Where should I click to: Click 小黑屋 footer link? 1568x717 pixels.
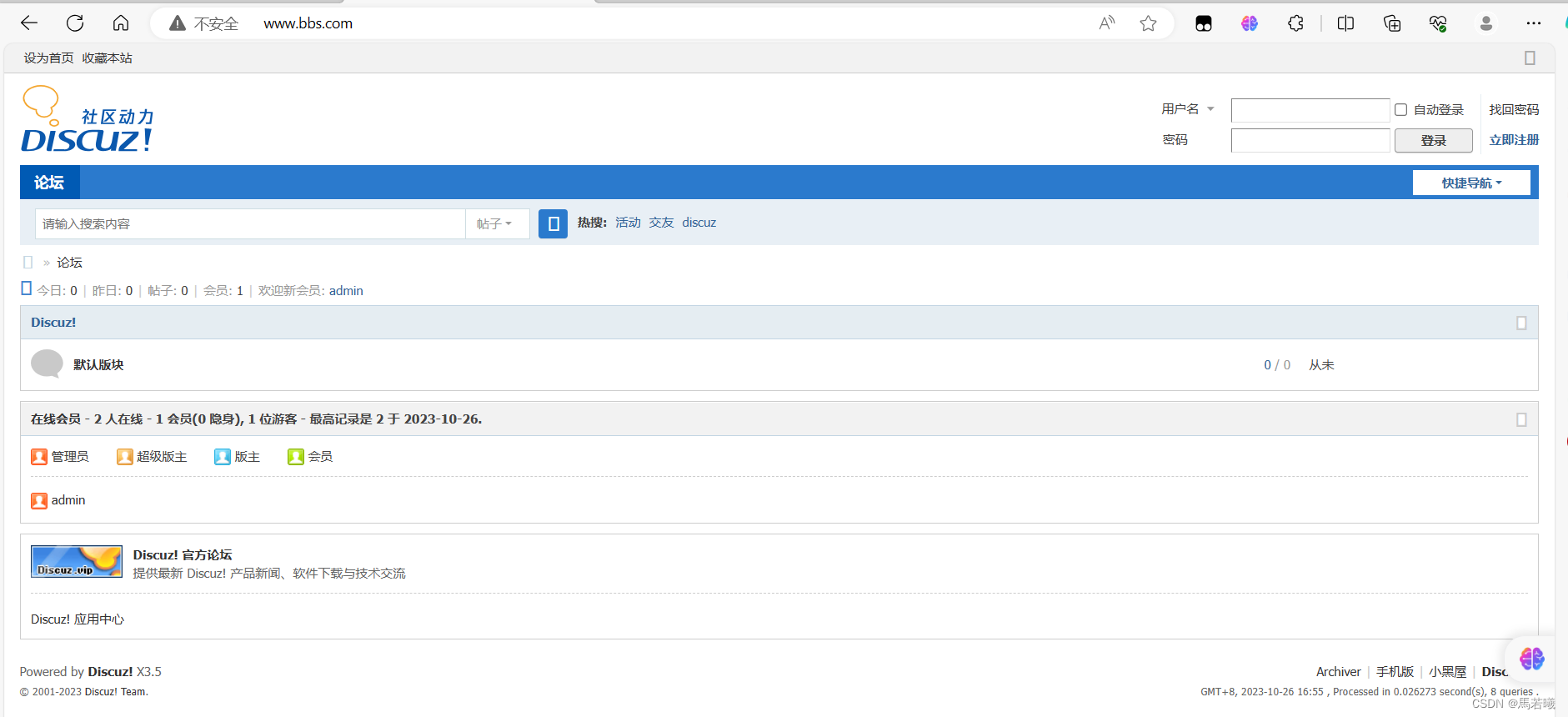point(1447,672)
